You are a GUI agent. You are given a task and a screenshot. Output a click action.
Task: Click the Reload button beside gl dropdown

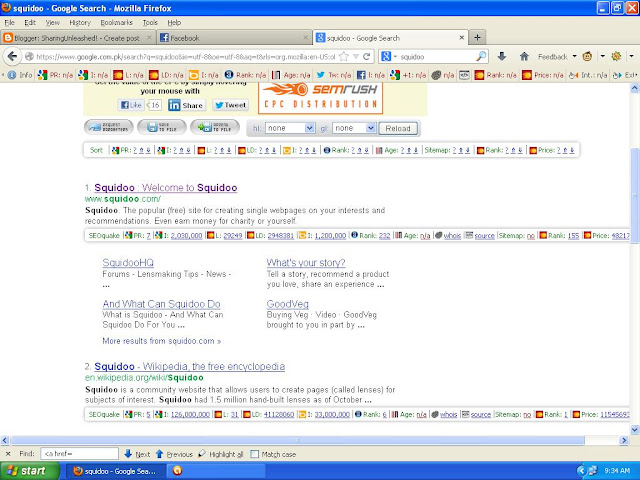pos(398,128)
